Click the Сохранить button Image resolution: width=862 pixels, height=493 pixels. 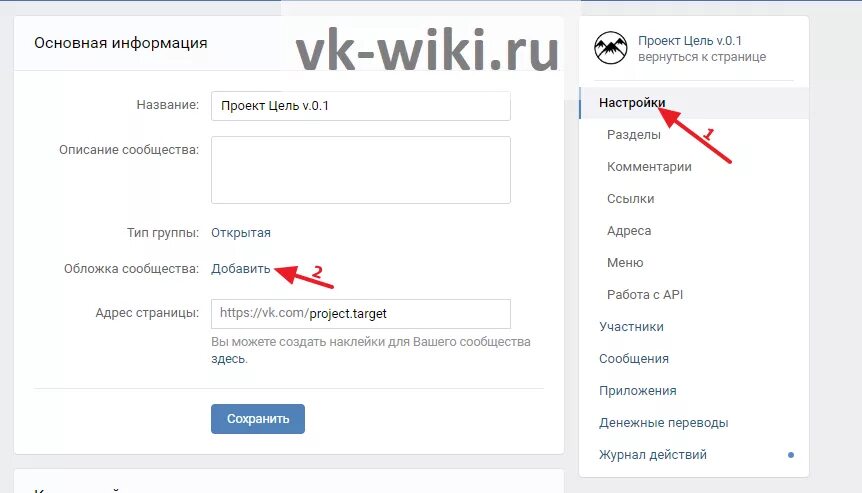click(258, 419)
